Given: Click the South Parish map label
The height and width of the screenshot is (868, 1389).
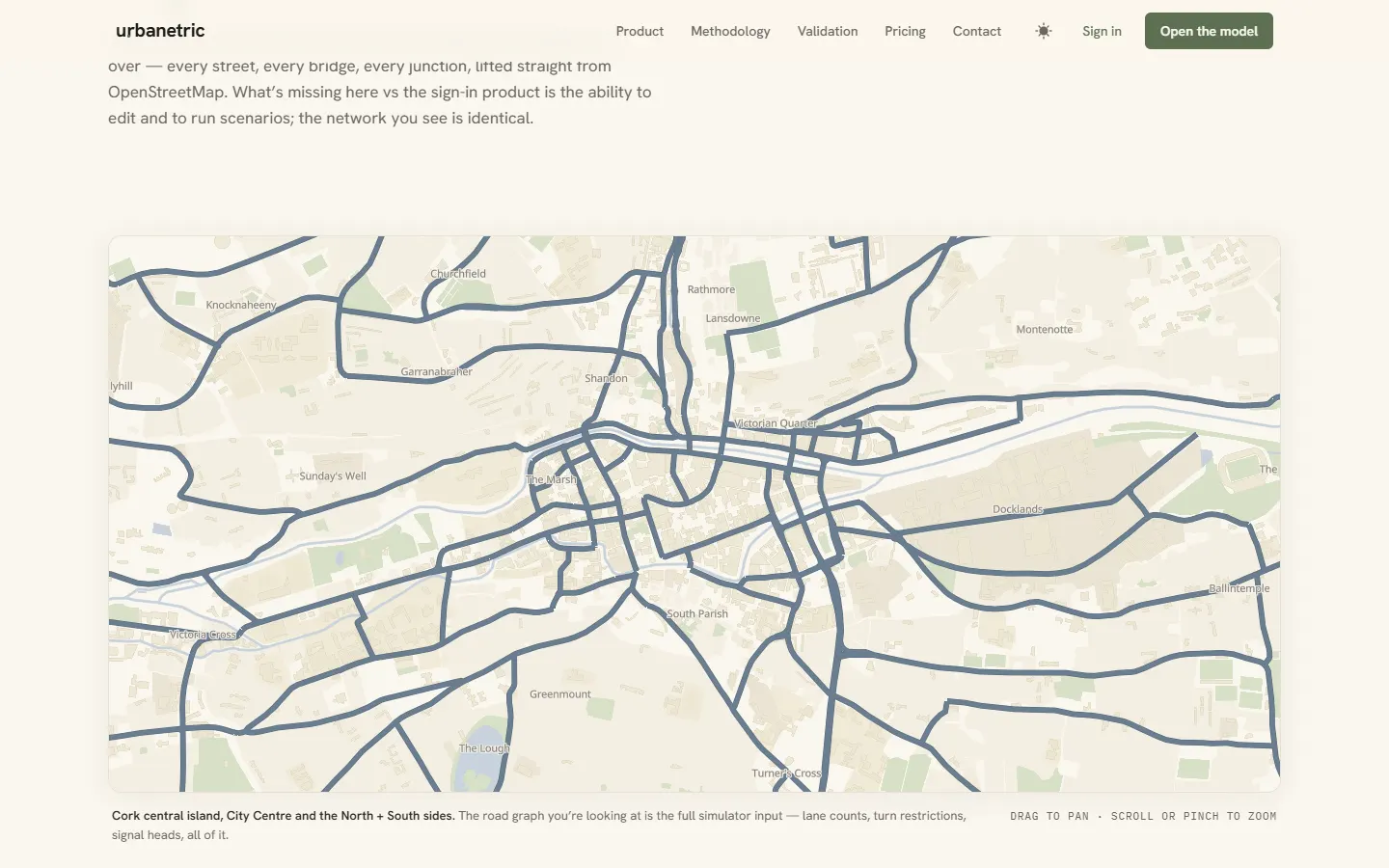Looking at the screenshot, I should coord(697,613).
